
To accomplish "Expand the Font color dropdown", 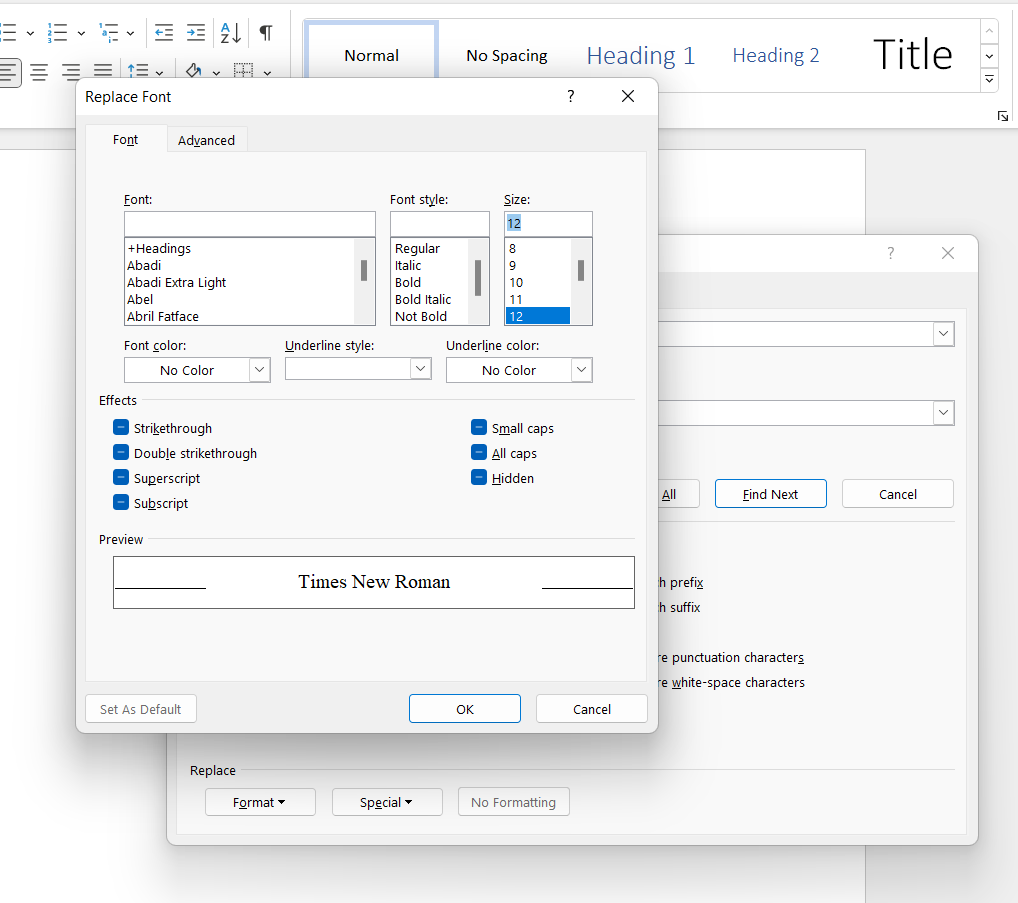I will [260, 370].
